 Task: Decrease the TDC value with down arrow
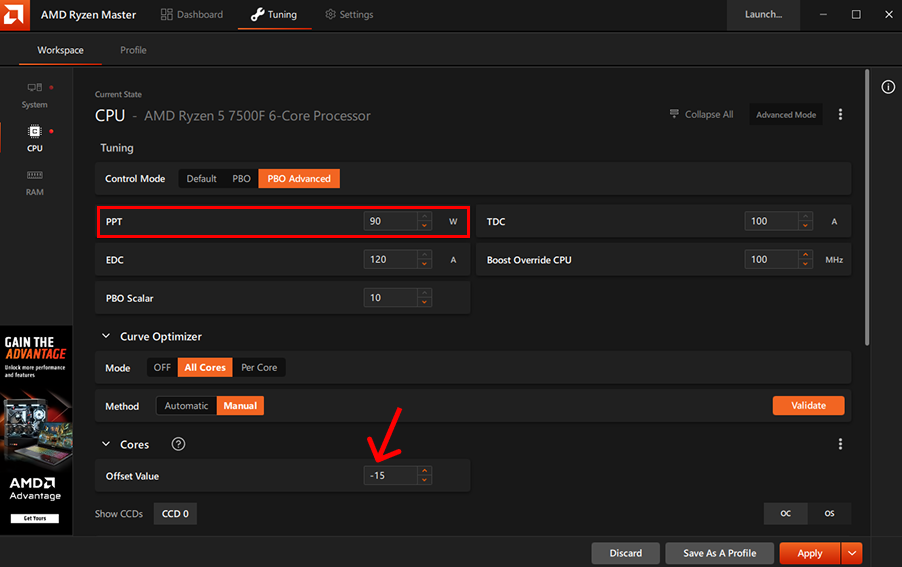(805, 225)
